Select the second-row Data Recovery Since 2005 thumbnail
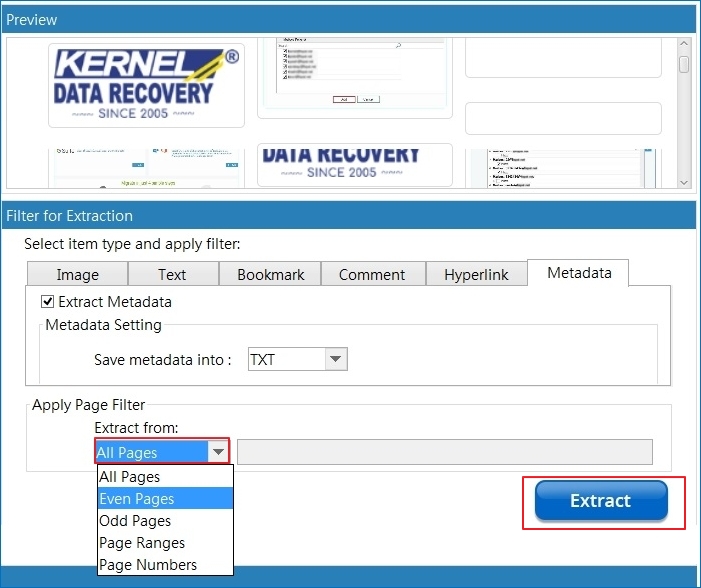The image size is (701, 588). point(355,165)
